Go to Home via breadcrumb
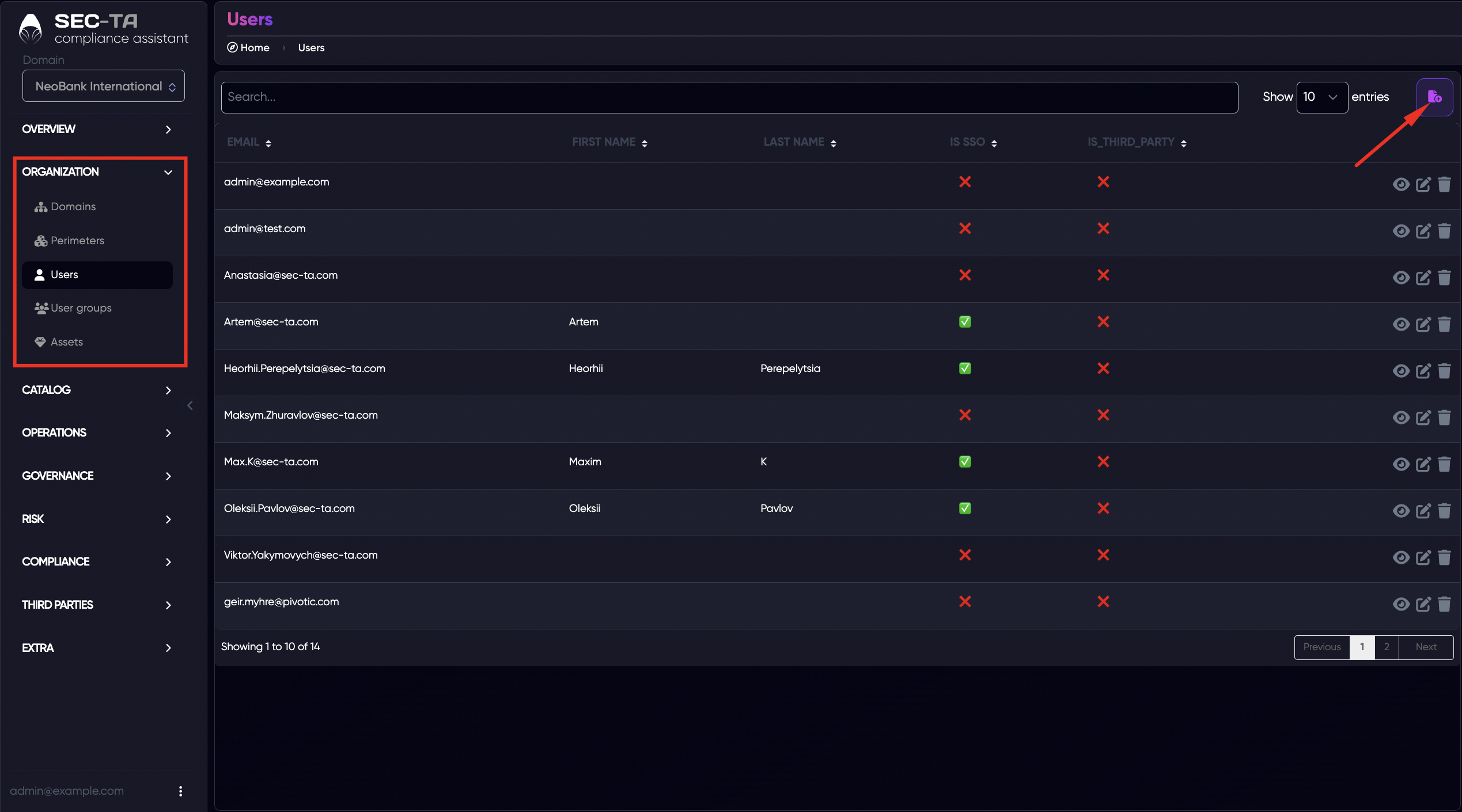The width and height of the screenshot is (1462, 812). point(248,48)
